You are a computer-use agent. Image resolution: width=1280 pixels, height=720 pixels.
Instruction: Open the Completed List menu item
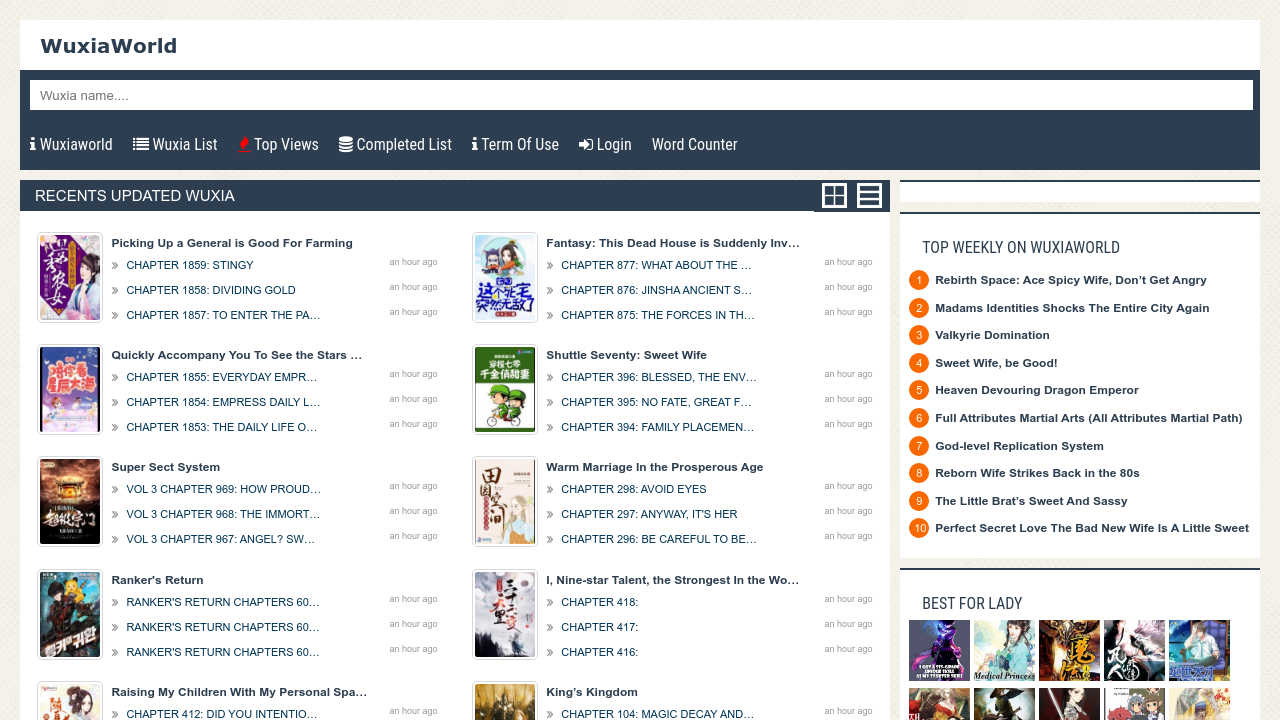[395, 144]
